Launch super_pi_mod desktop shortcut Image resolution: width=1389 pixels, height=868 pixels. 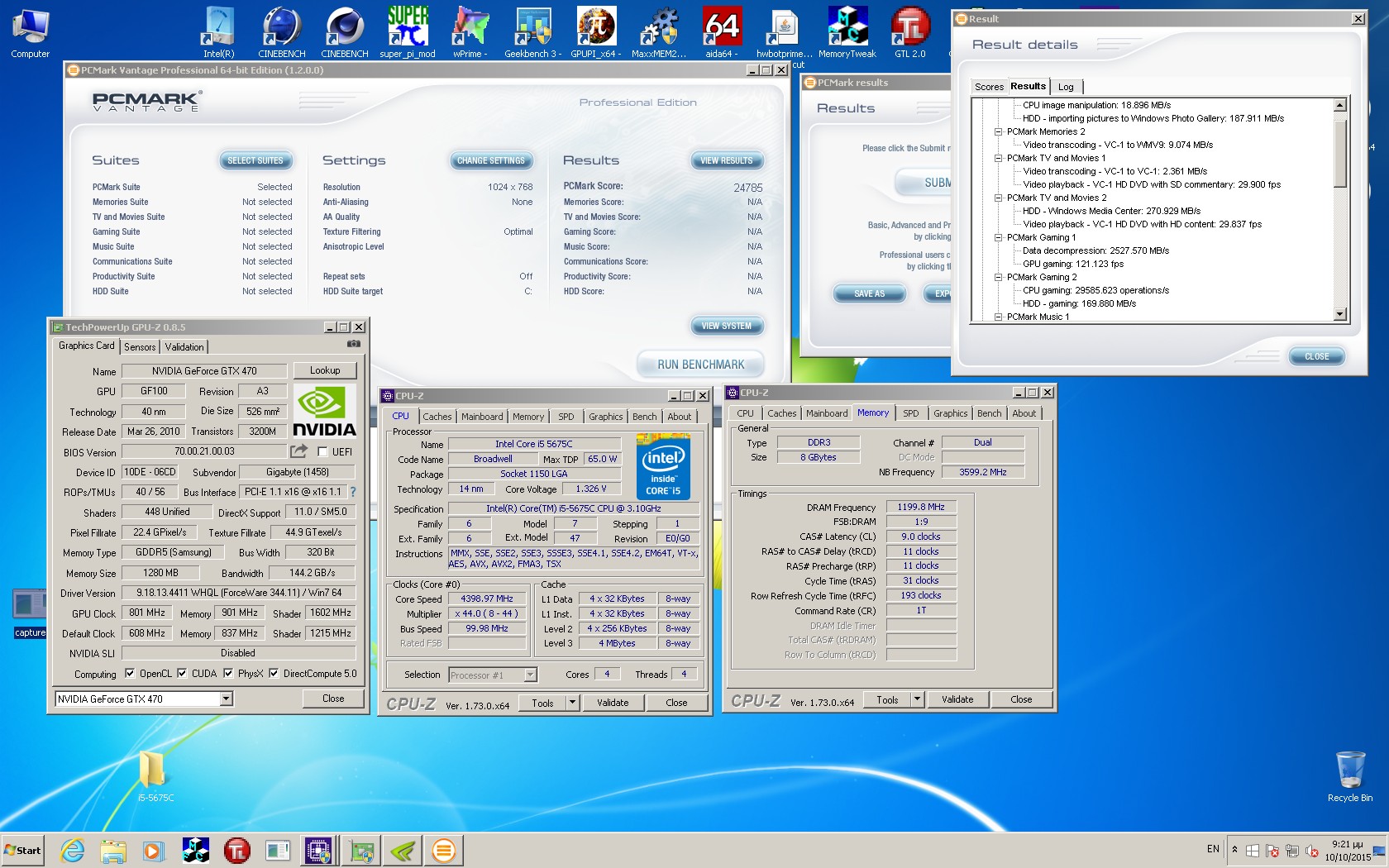pyautogui.click(x=408, y=33)
